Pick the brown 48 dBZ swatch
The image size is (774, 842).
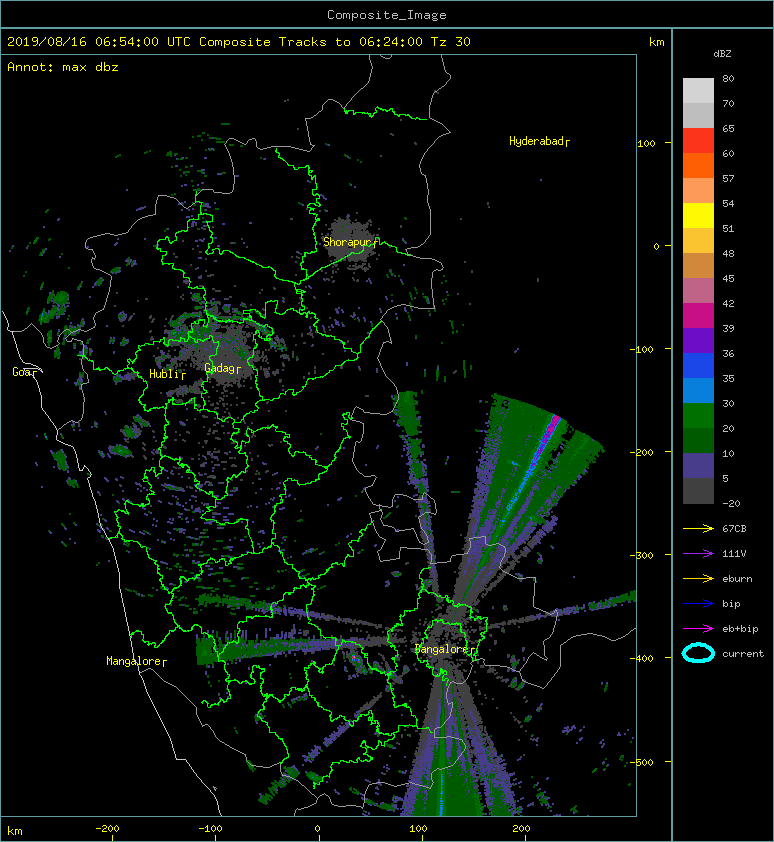[698, 265]
